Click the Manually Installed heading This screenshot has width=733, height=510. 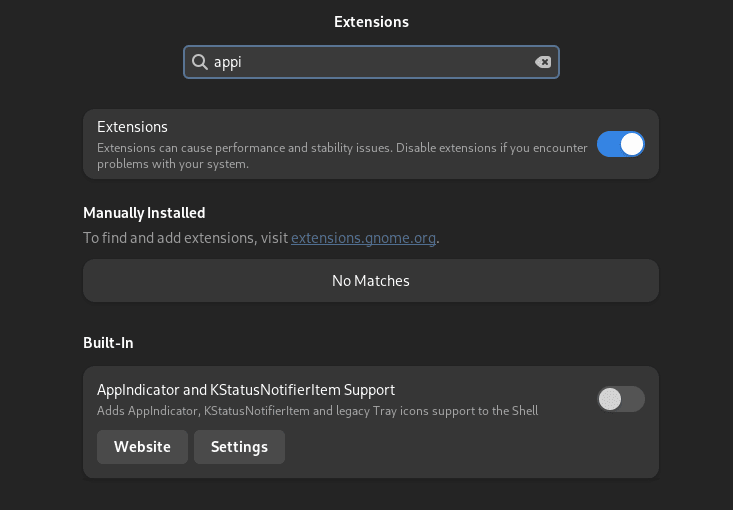(x=144, y=213)
